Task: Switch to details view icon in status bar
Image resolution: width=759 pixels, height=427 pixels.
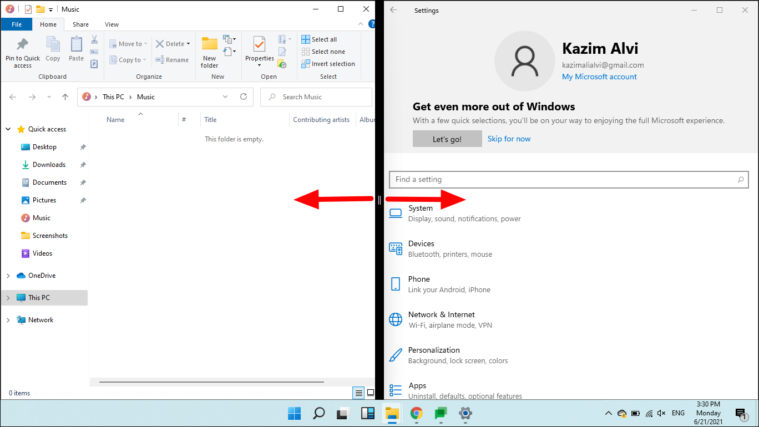Action: (x=358, y=393)
